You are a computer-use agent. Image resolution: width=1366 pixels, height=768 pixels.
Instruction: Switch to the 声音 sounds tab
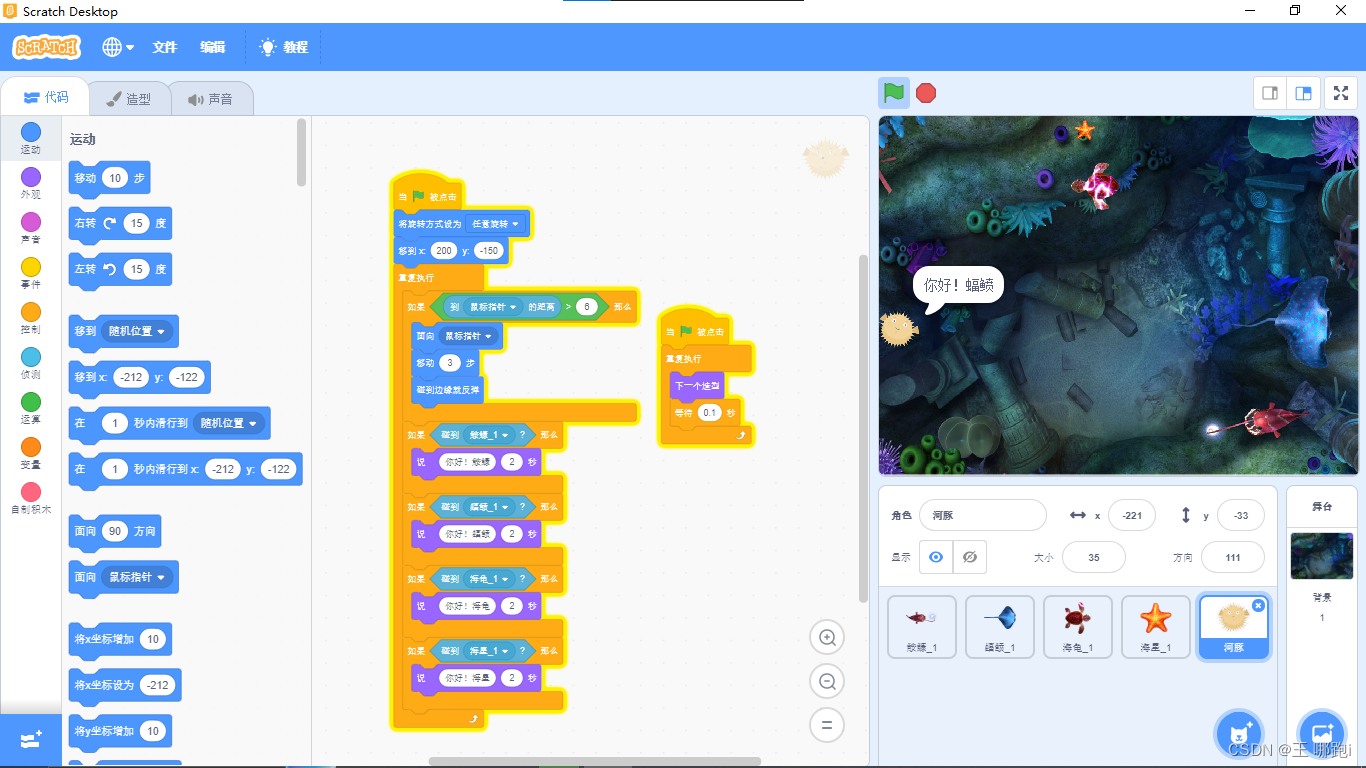coord(210,99)
